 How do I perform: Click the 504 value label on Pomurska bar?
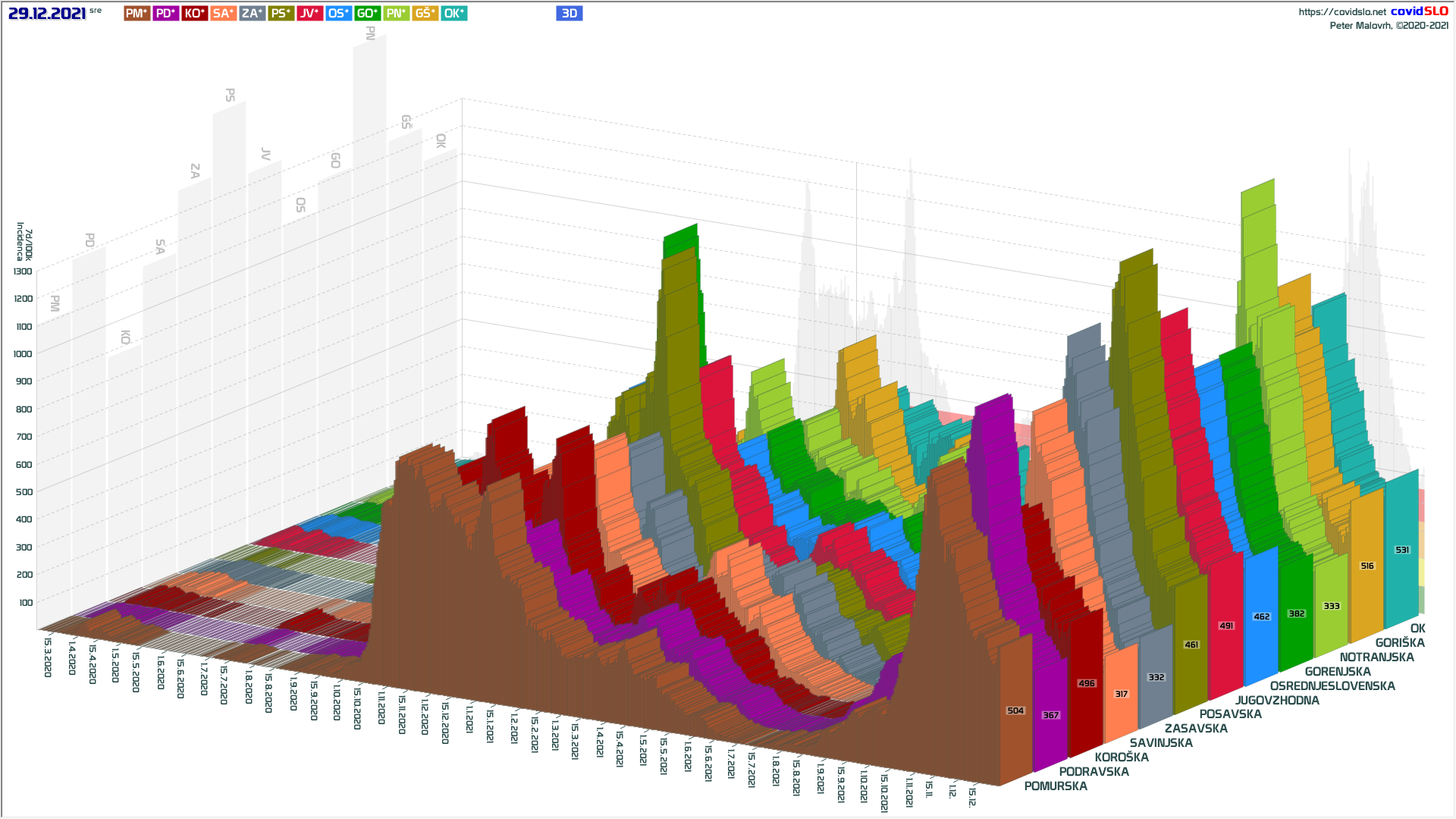tap(1015, 711)
